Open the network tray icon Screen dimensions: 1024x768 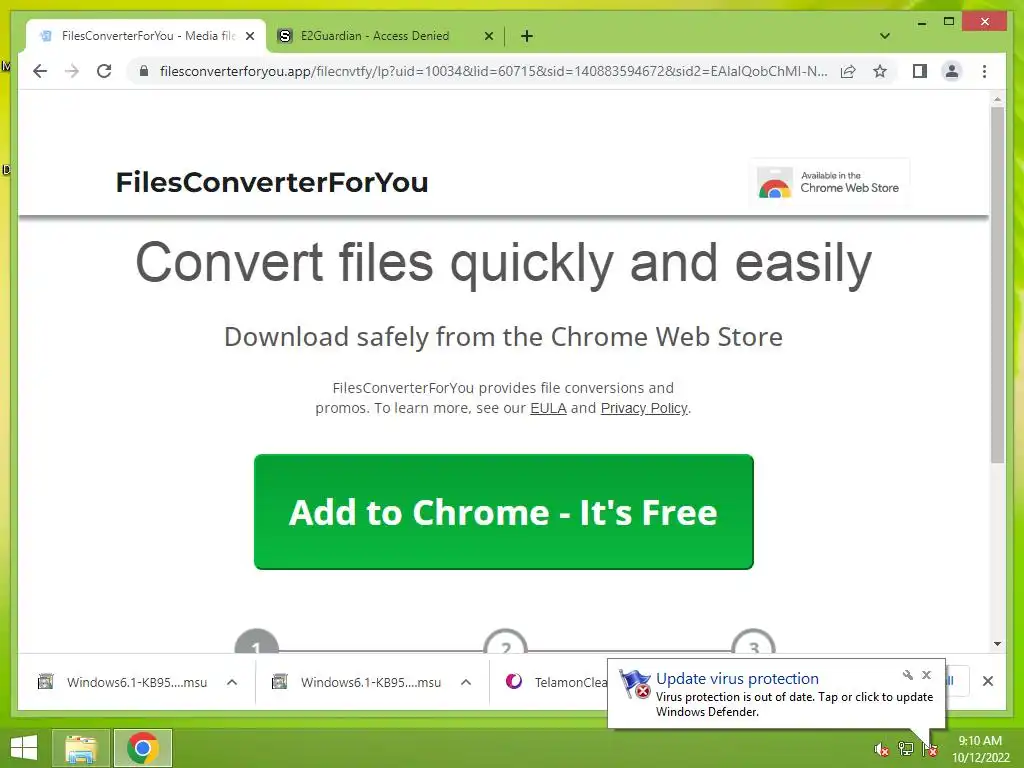(906, 749)
